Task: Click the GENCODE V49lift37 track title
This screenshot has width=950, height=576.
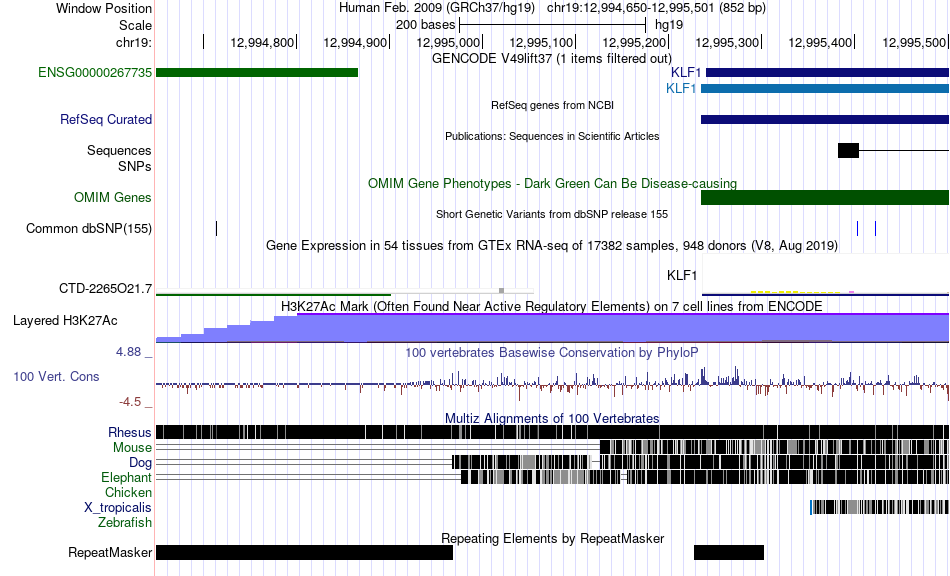Action: [552, 59]
